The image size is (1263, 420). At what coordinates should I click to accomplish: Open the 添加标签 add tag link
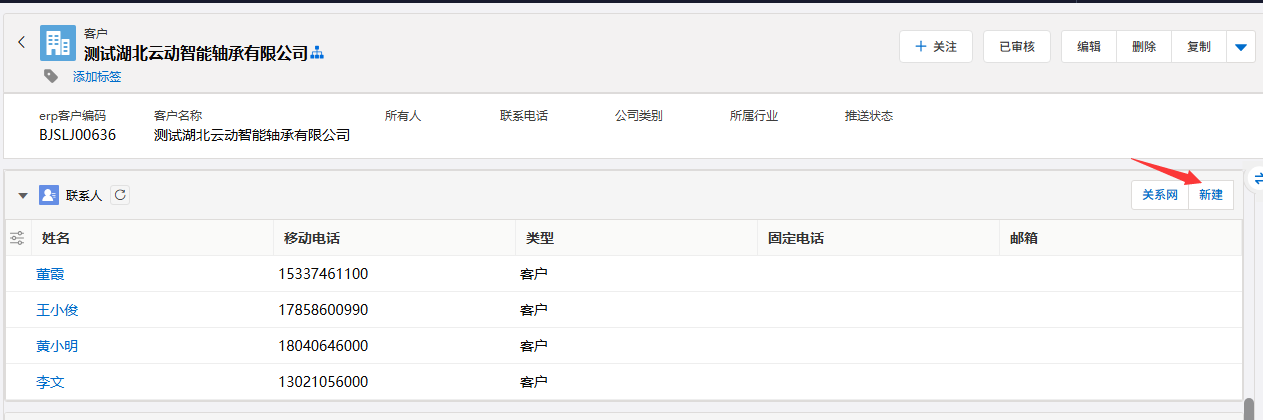click(97, 76)
